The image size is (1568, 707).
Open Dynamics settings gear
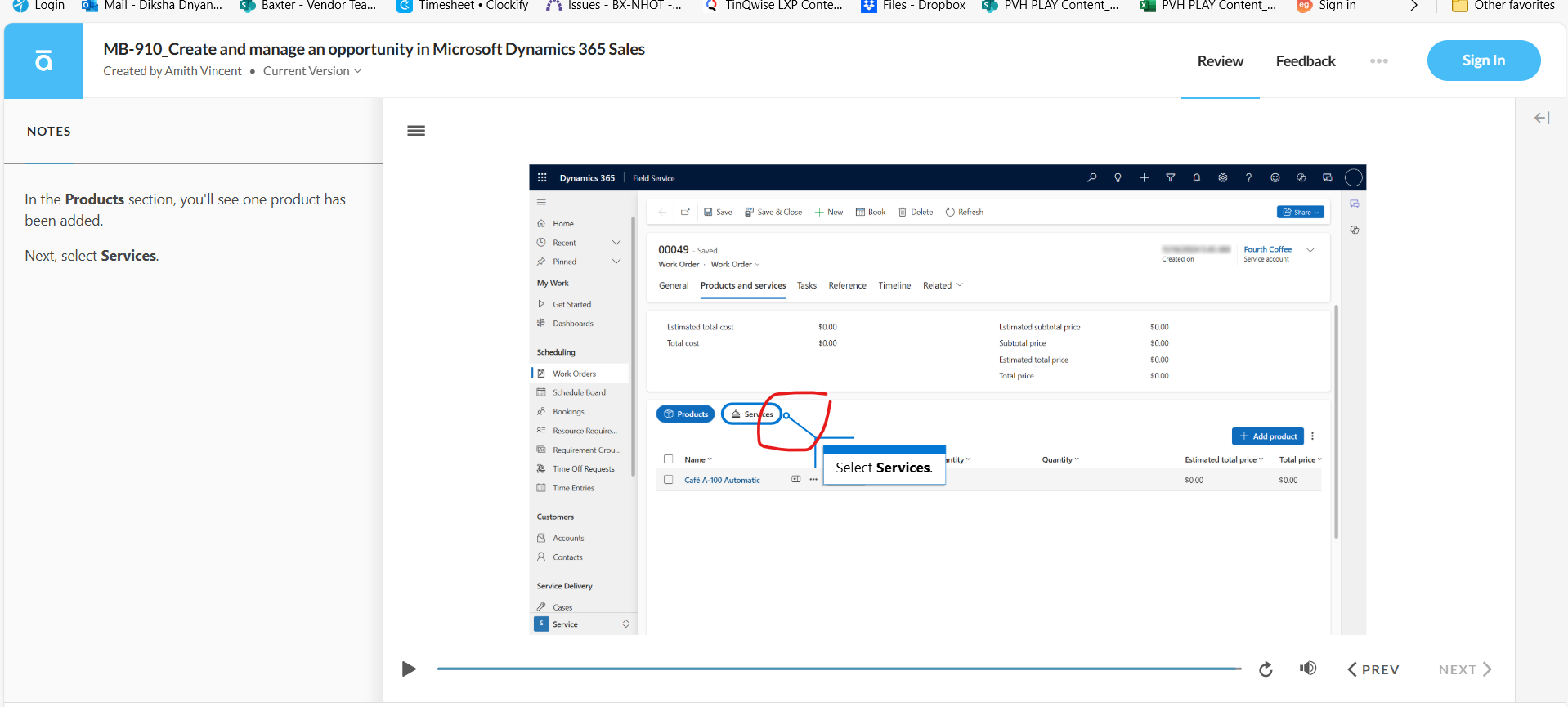click(1222, 177)
